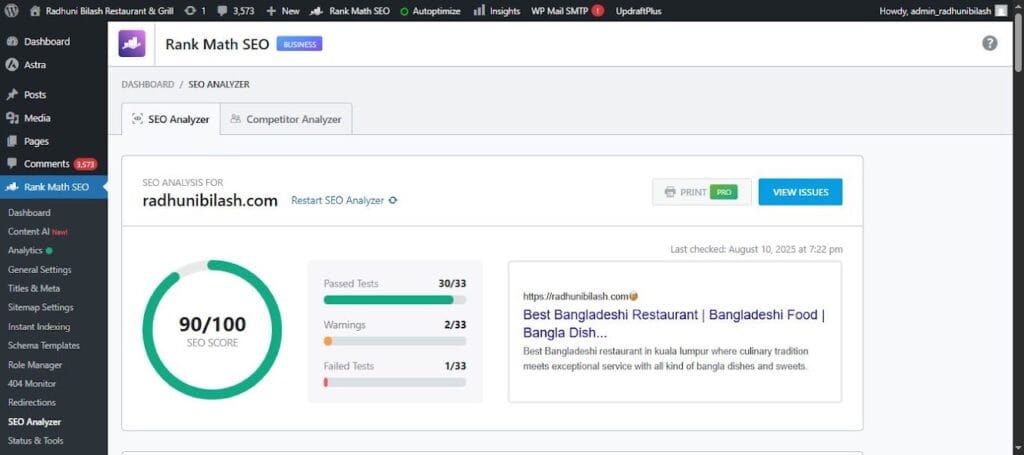Screen dimensions: 1024x455
Task: Open 404 Monitor submenu item
Action: click(32, 384)
